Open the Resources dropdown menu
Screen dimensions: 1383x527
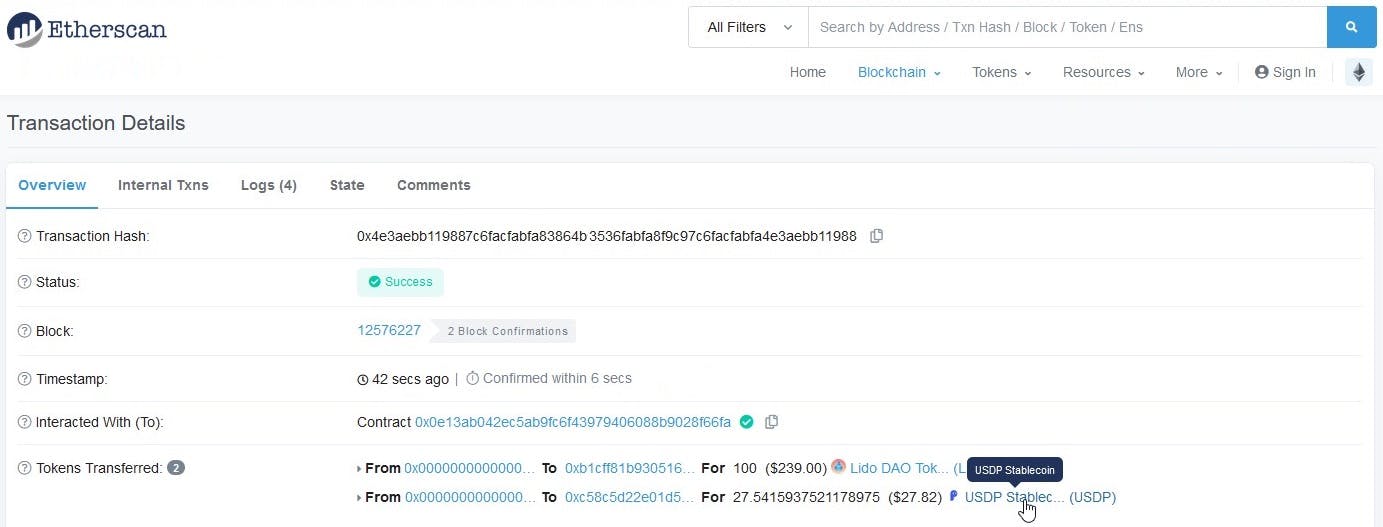tap(1103, 72)
